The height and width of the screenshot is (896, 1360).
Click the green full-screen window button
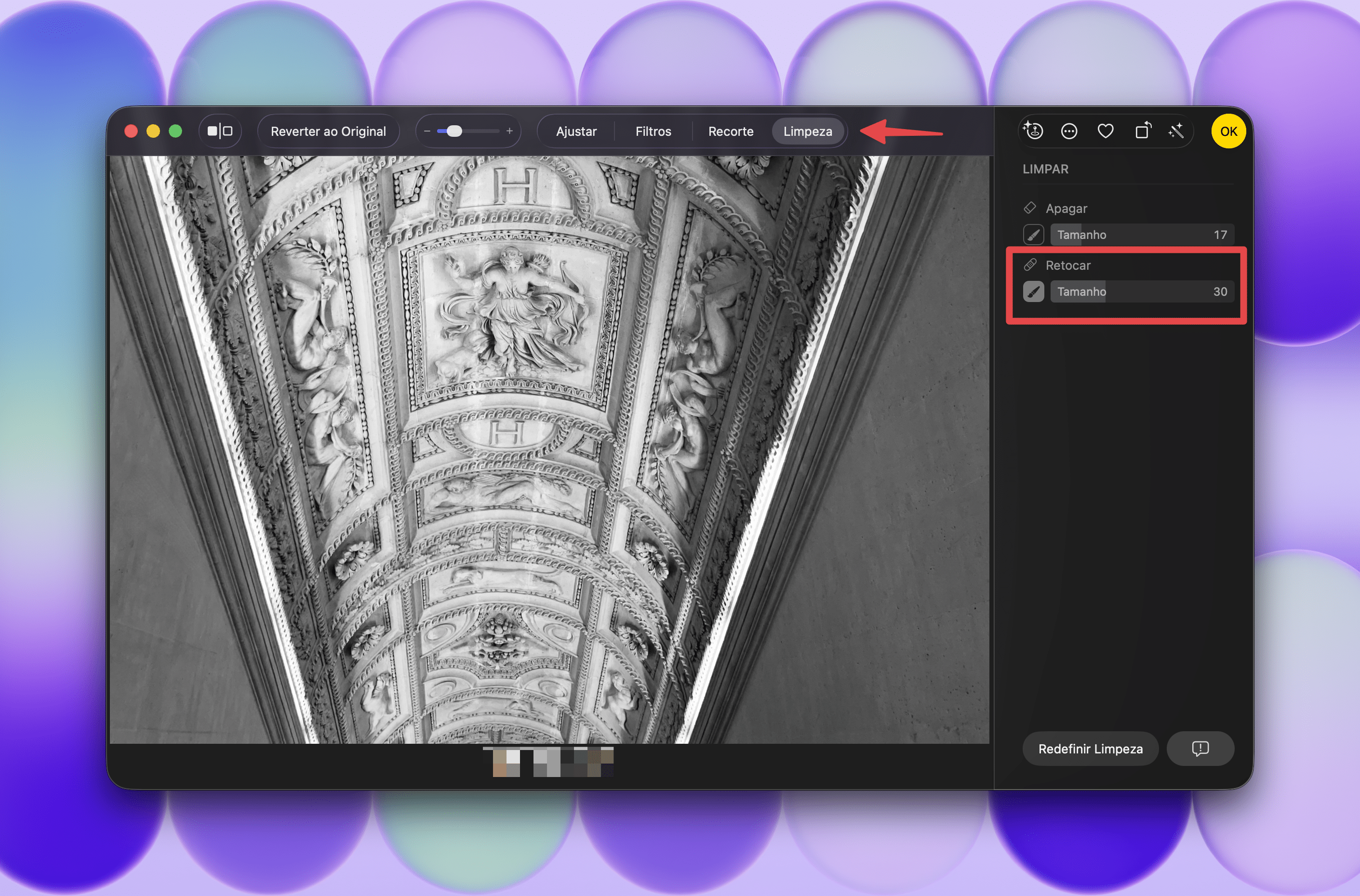175,132
